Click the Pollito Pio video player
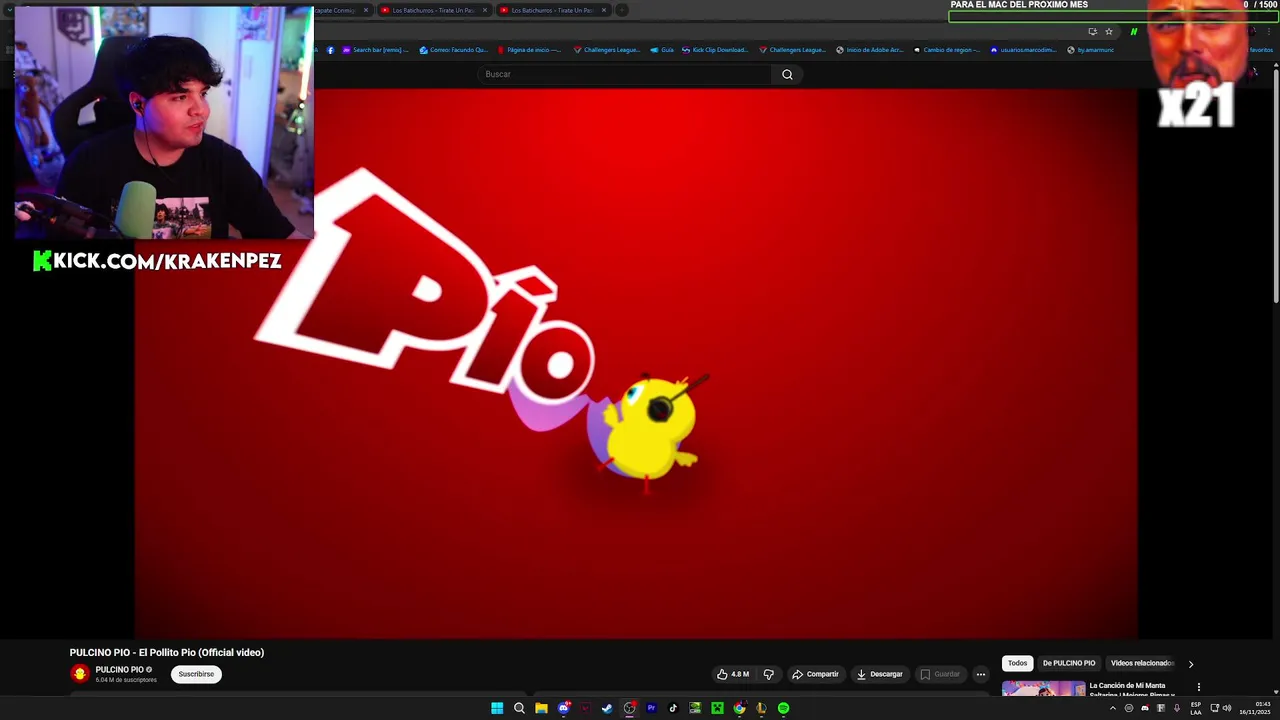Image resolution: width=1280 pixels, height=720 pixels. pos(636,363)
